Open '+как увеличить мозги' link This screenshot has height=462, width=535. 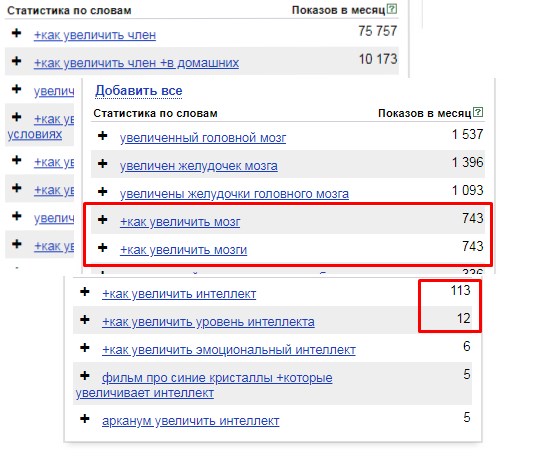(183, 250)
